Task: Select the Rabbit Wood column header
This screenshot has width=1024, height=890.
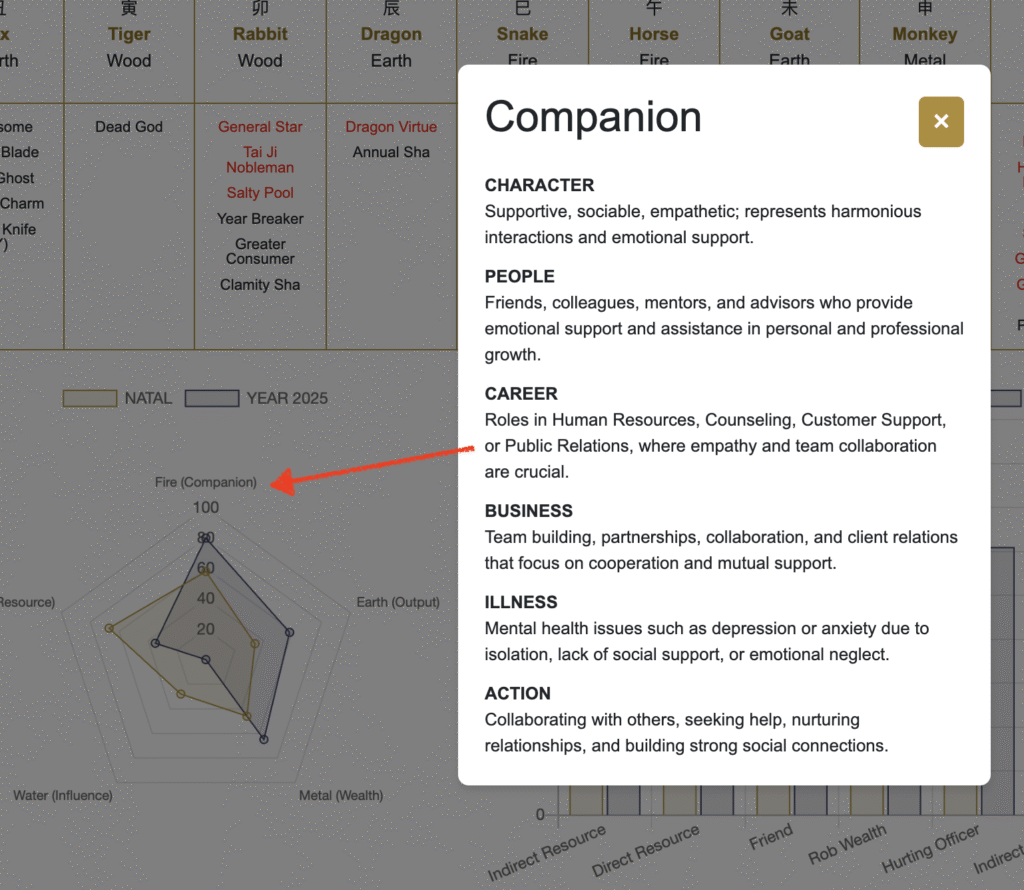Action: (261, 47)
